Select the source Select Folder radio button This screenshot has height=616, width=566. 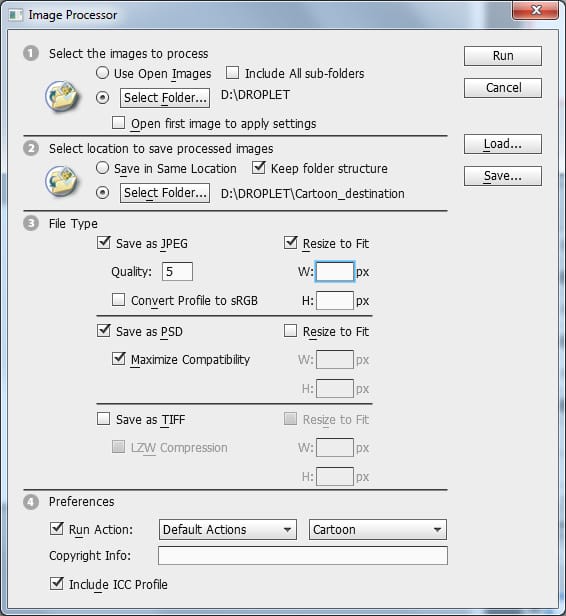tap(103, 97)
